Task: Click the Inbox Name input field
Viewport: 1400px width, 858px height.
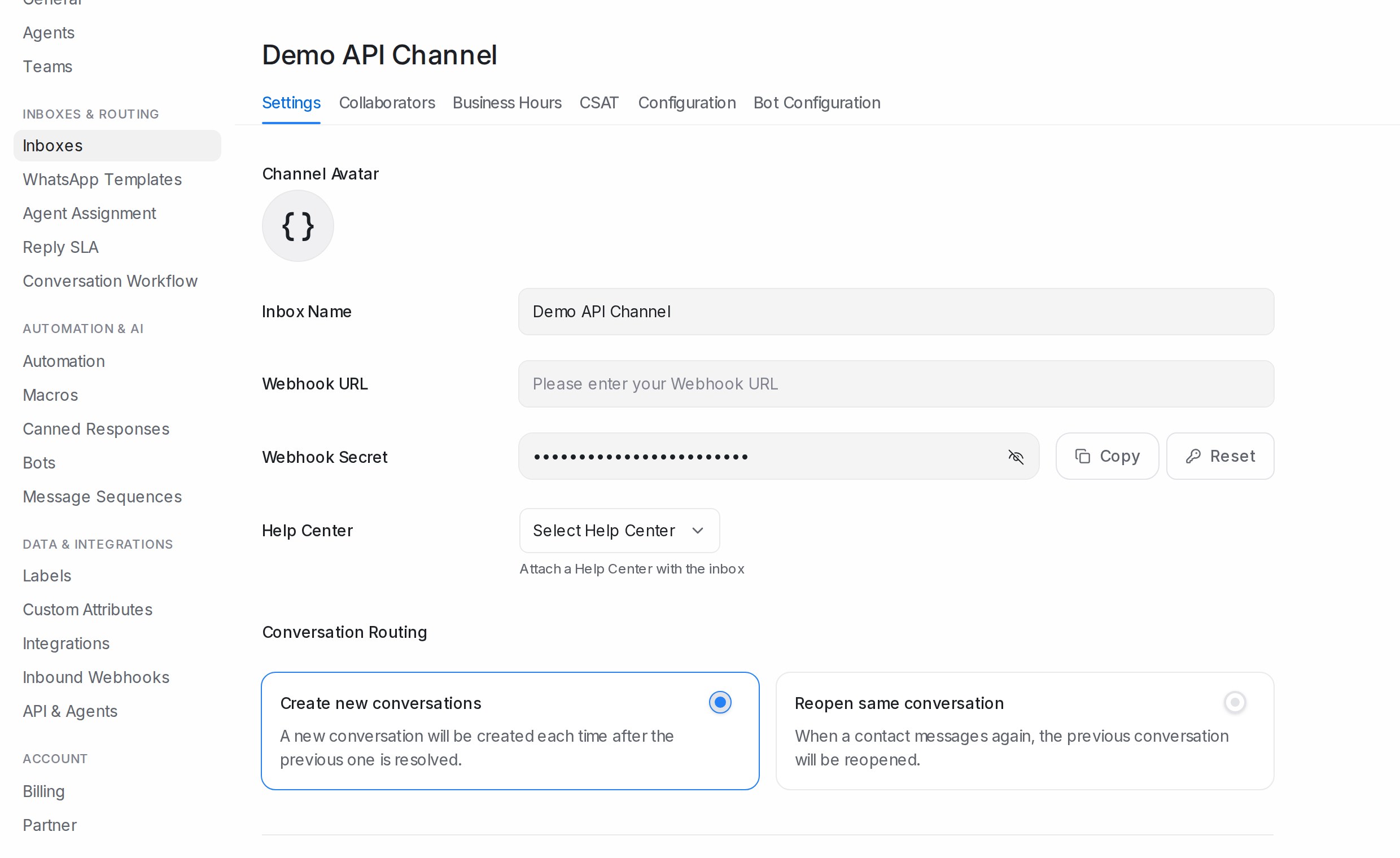Action: click(x=896, y=312)
